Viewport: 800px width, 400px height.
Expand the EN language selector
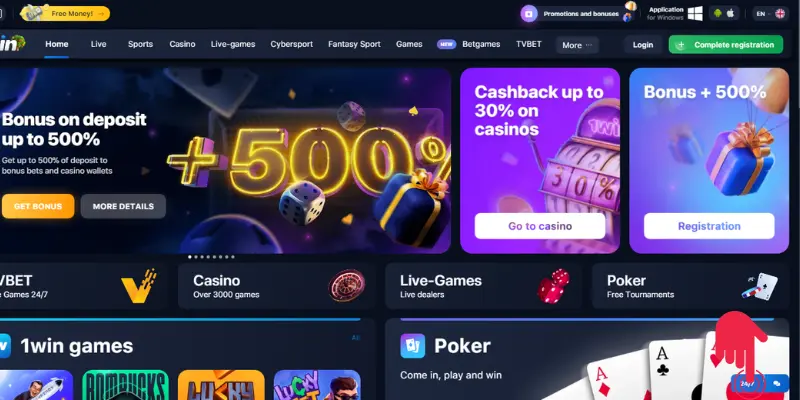[x=770, y=14]
